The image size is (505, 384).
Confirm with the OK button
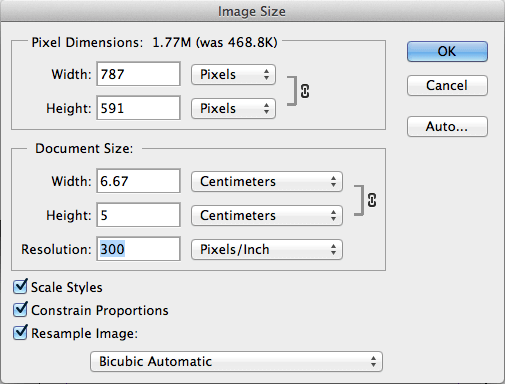point(447,51)
